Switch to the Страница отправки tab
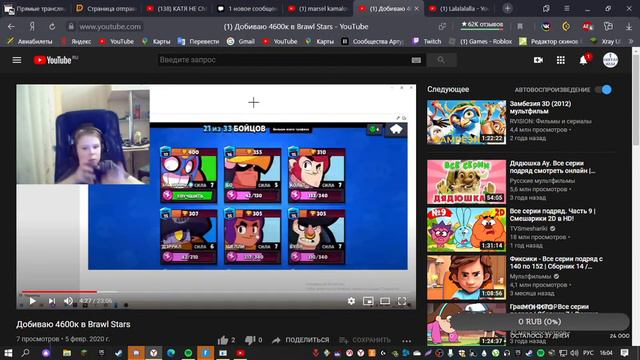 106,8
